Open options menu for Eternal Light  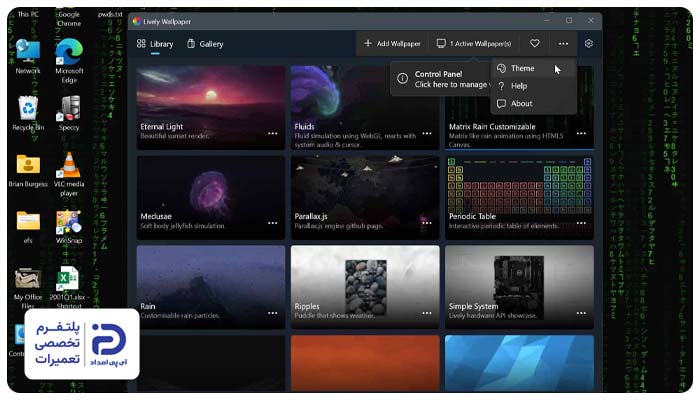[272, 133]
